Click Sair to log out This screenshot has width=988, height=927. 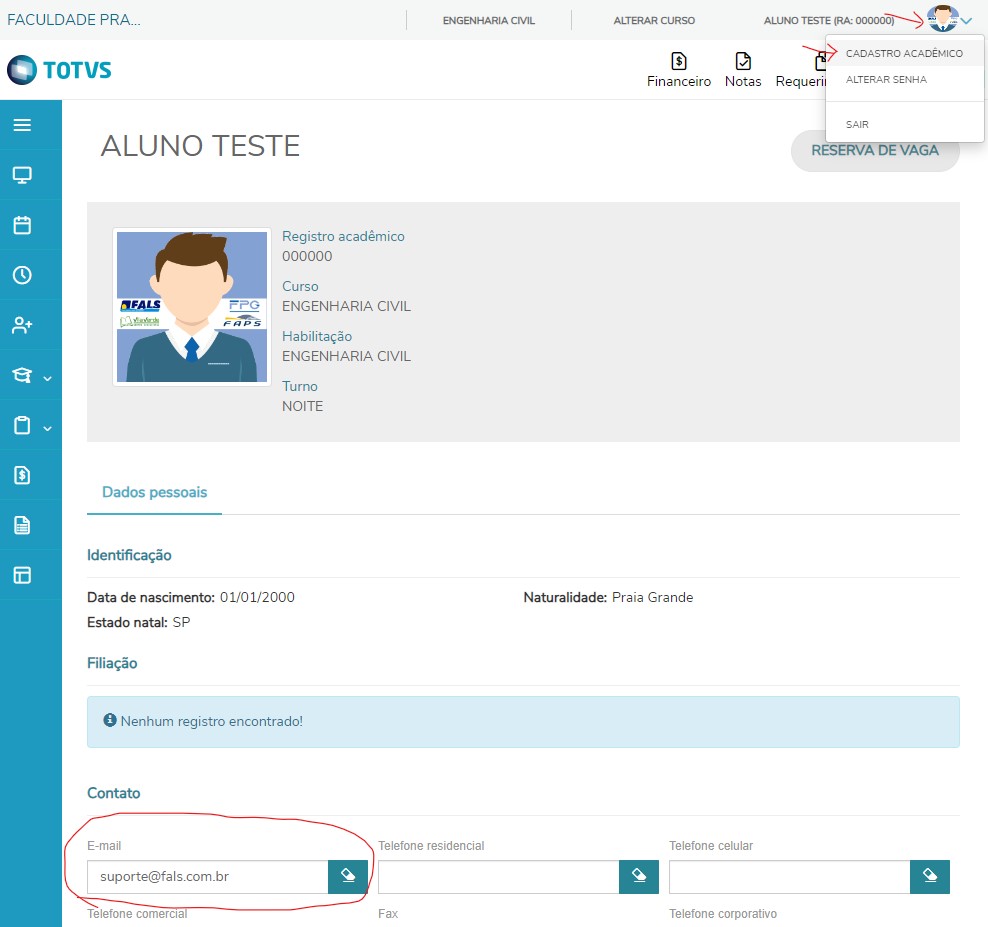(x=857, y=125)
